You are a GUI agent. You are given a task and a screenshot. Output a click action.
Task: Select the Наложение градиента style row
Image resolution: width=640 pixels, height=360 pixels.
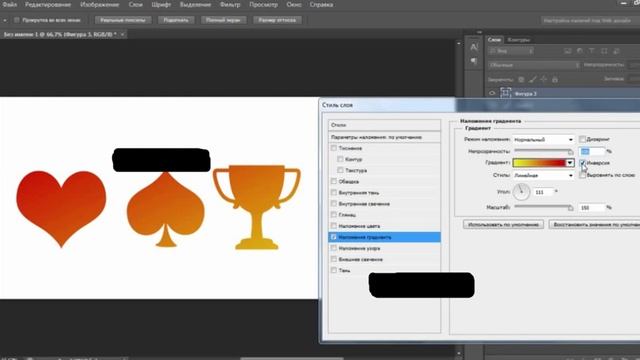(x=384, y=237)
